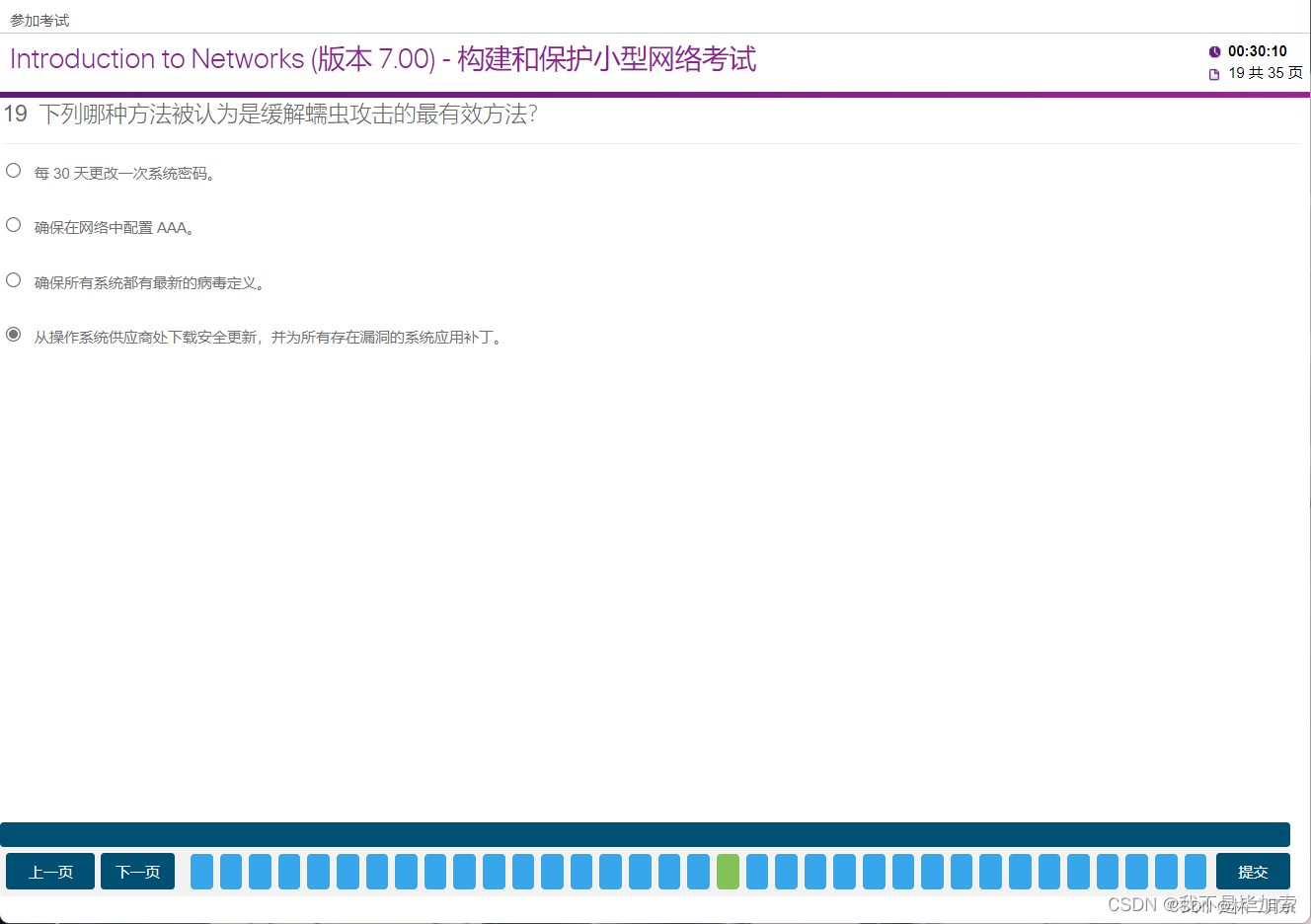Viewport: 1311px width, 924px height.
Task: Open the green current-question square
Action: (x=728, y=872)
